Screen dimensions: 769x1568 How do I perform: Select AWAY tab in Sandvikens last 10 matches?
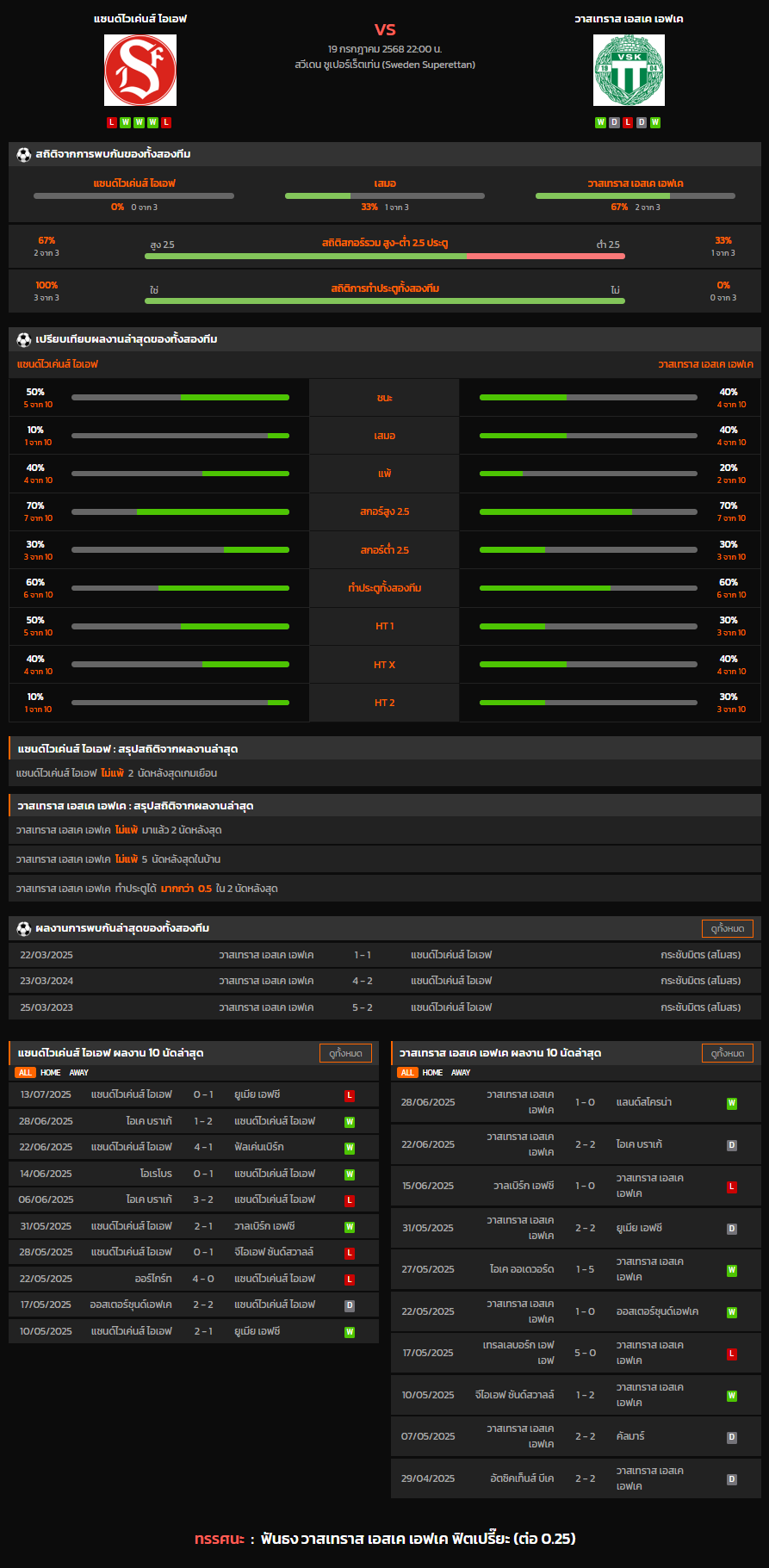(79, 1073)
